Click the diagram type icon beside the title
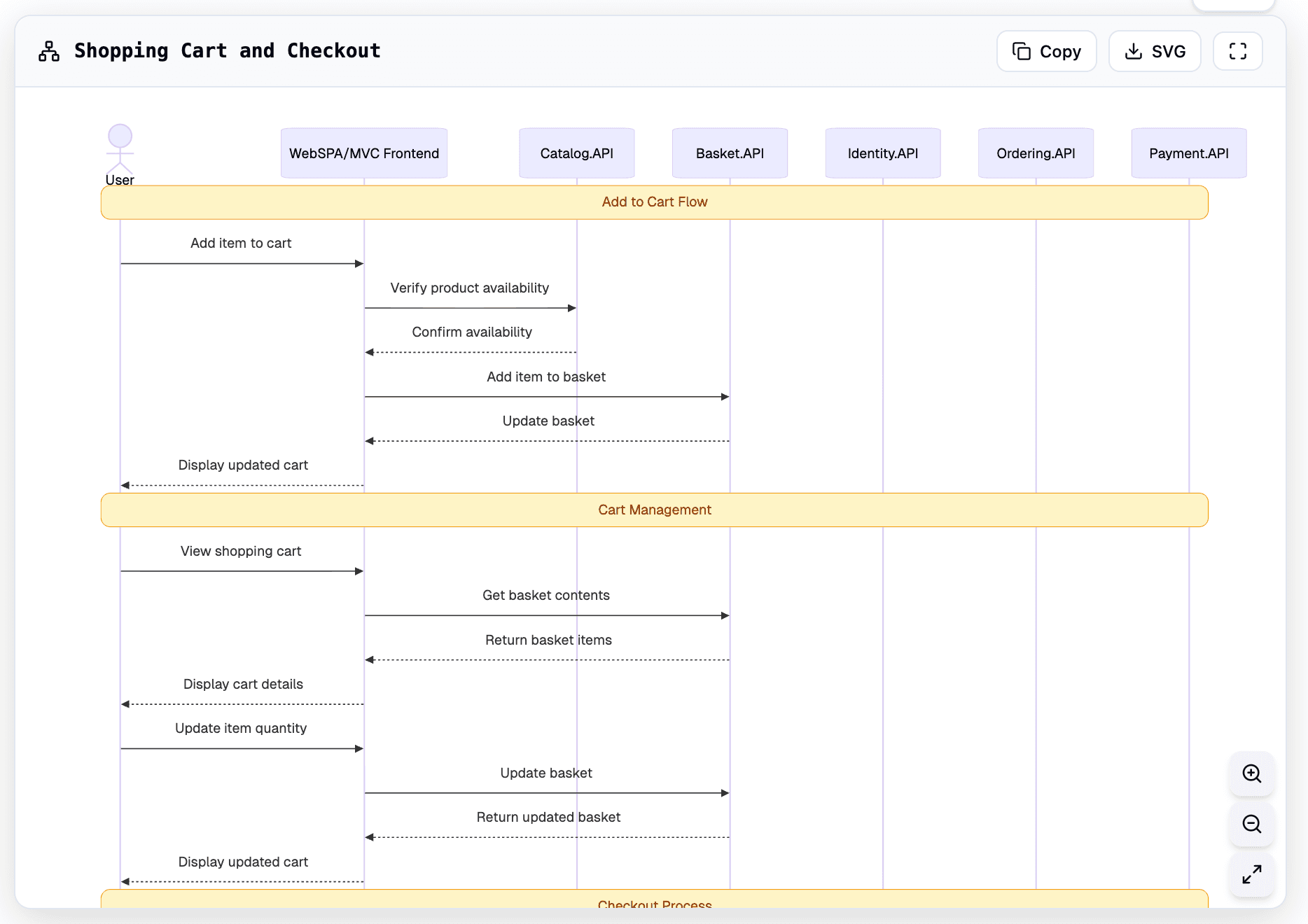Image resolution: width=1308 pixels, height=924 pixels. click(x=48, y=50)
